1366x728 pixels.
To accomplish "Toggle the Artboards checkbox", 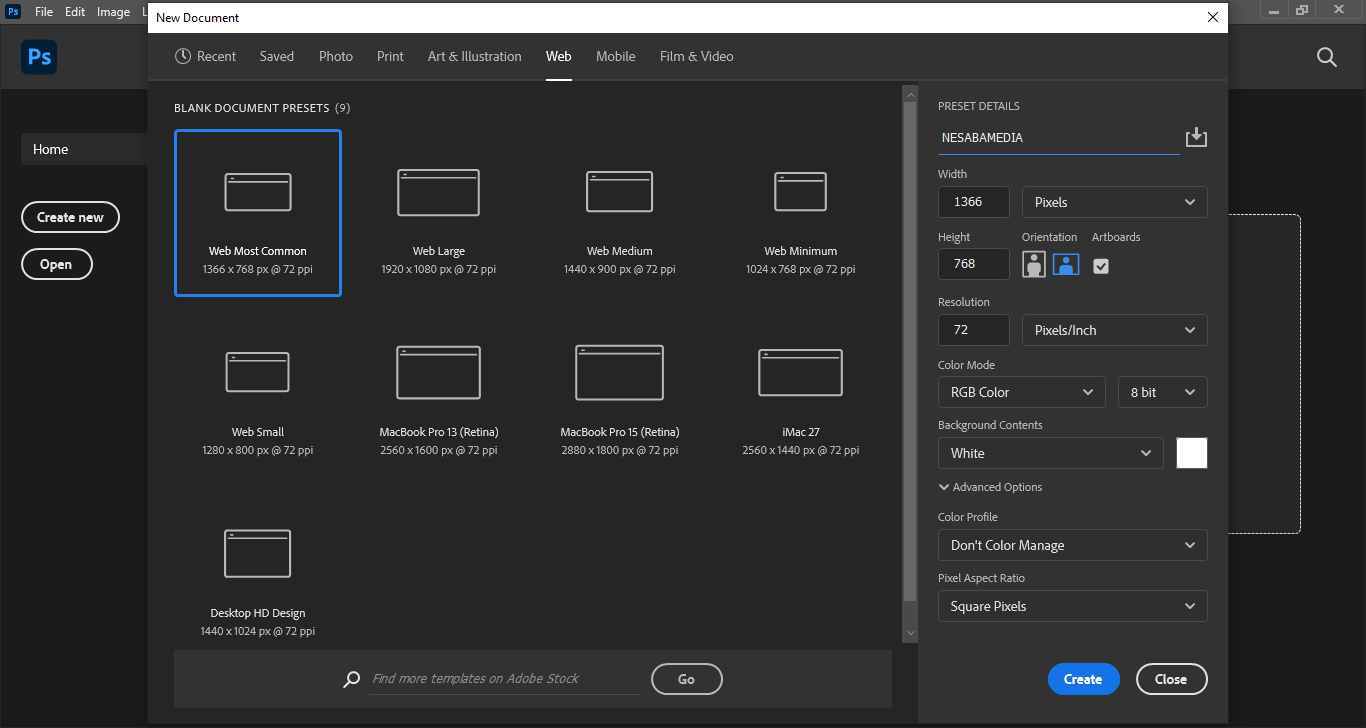I will [x=1101, y=266].
